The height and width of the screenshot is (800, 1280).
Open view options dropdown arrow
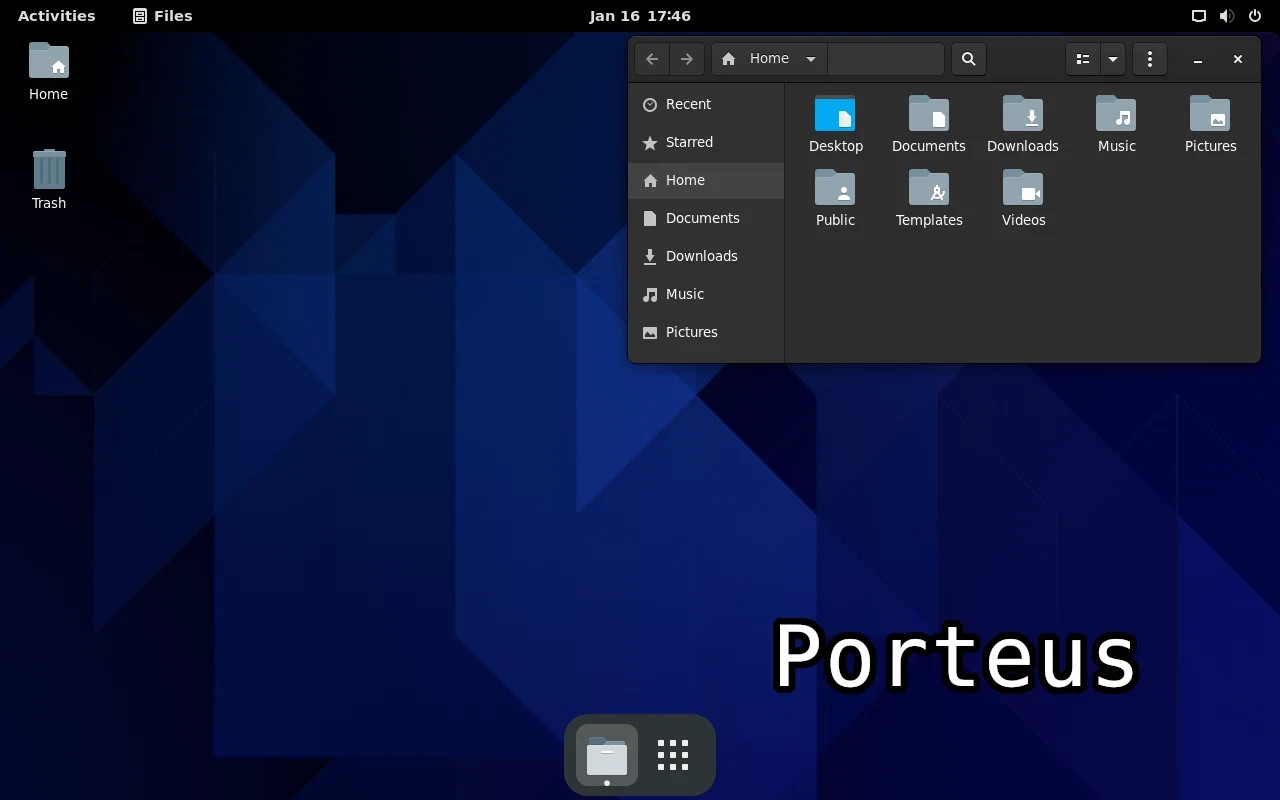tap(1112, 59)
